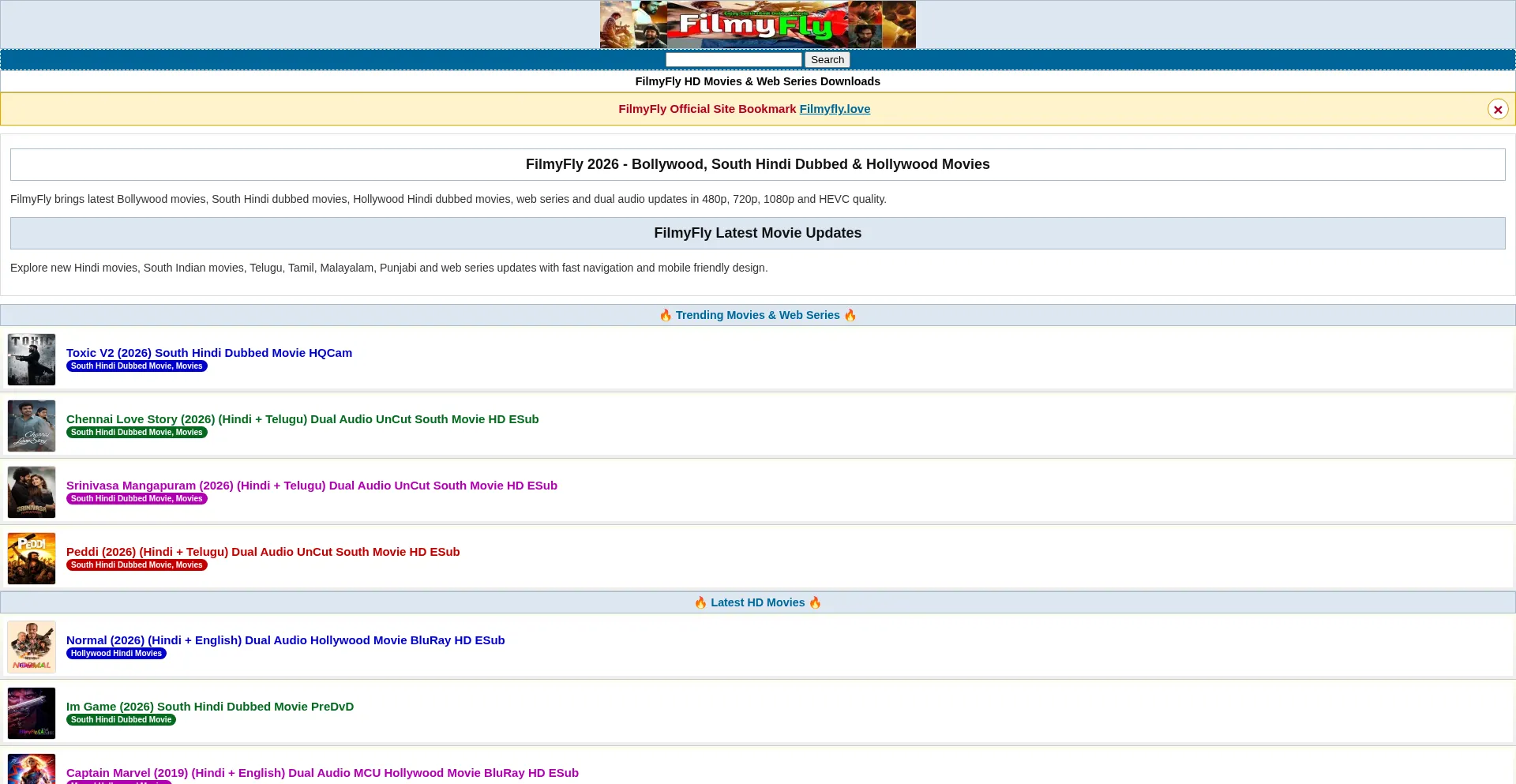
Task: Click the blue category tag under Toxic V2
Action: coord(137,366)
